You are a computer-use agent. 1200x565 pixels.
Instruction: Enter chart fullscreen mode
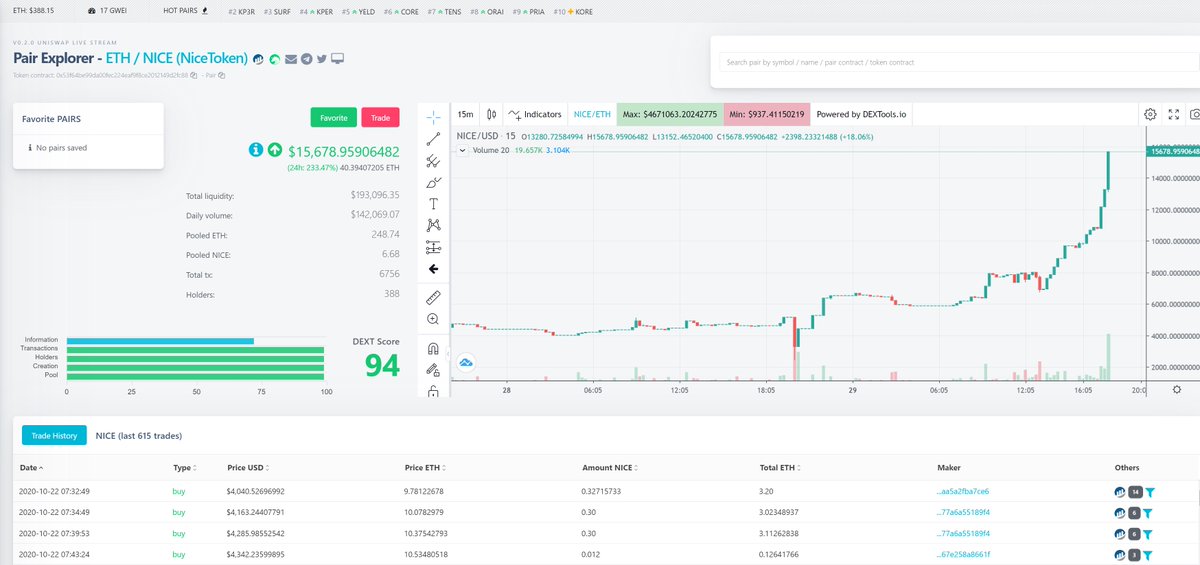click(x=1175, y=115)
